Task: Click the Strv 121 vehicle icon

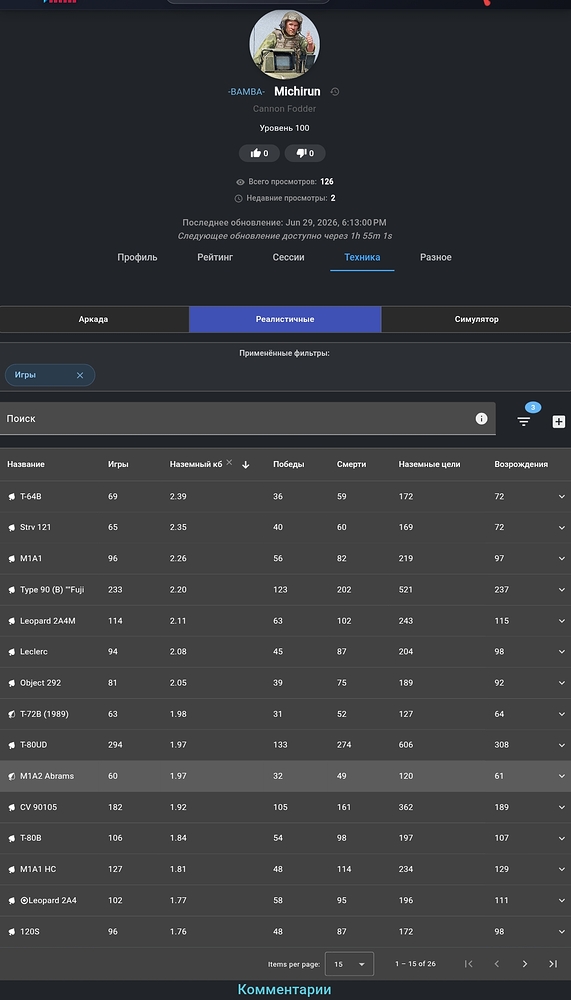Action: tap(11, 528)
